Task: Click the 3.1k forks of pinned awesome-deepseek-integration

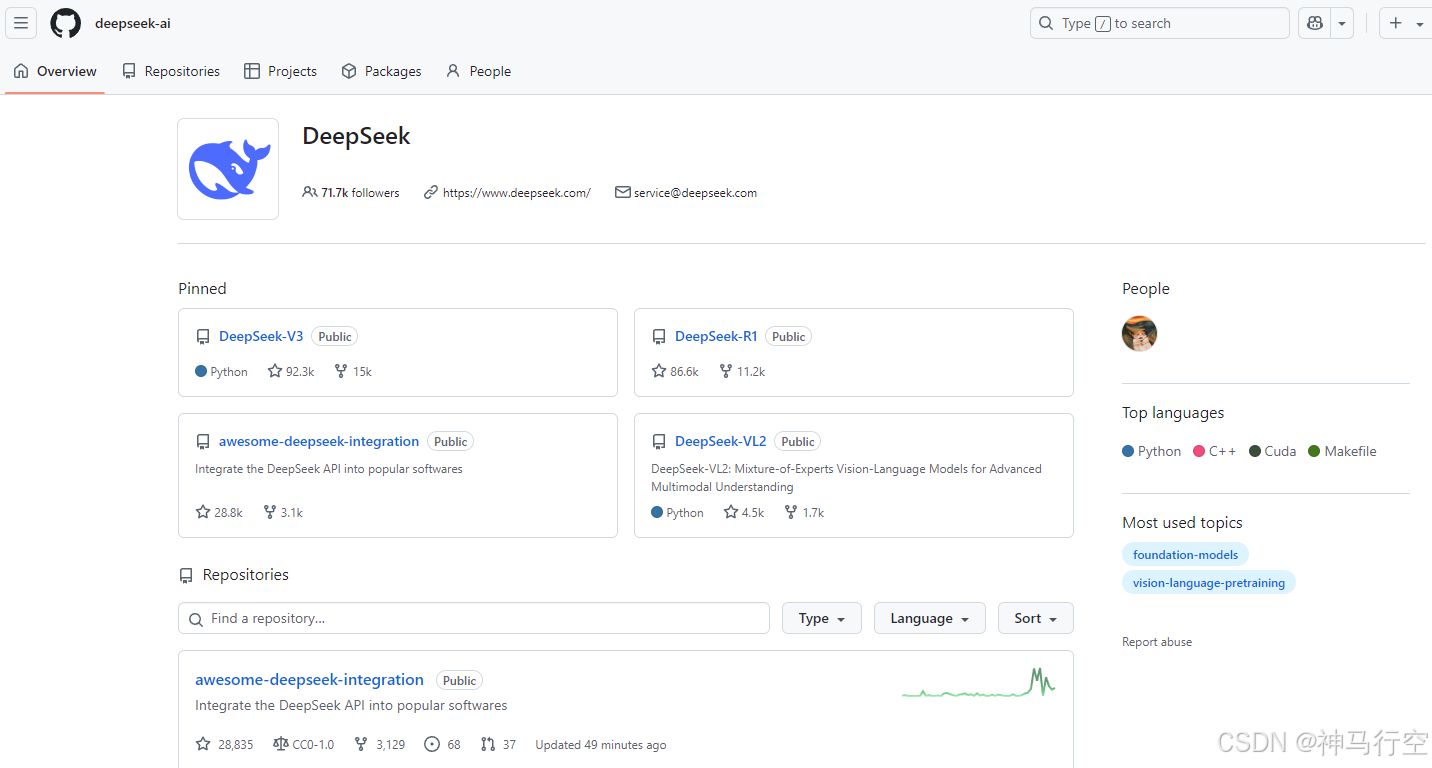Action: pyautogui.click(x=283, y=512)
